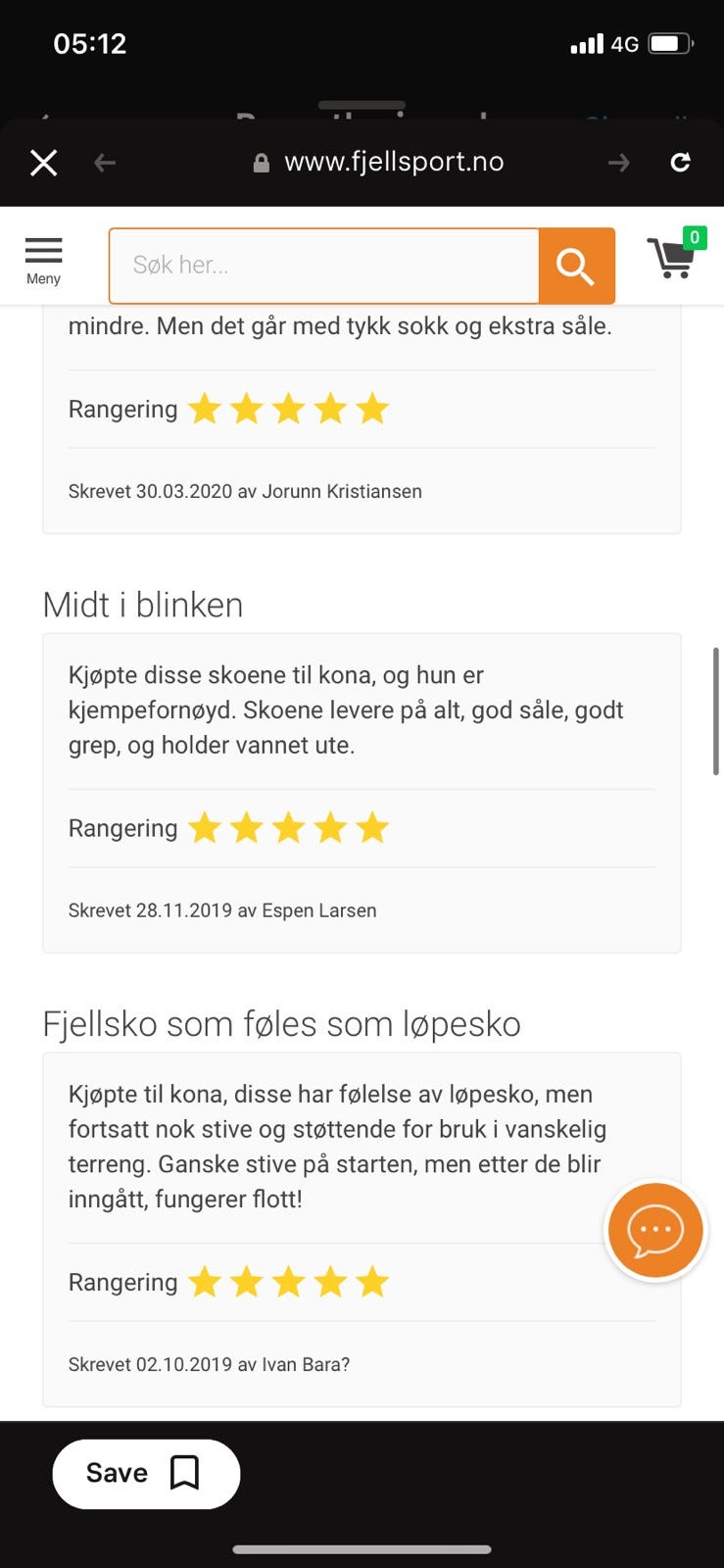This screenshot has width=724, height=1568.
Task: Tap the green cart count badge
Action: (695, 237)
